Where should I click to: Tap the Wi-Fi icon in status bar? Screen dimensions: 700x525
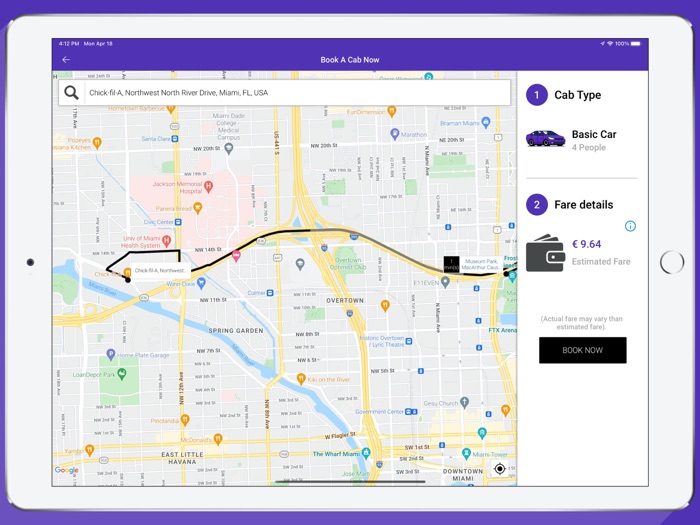610,44
